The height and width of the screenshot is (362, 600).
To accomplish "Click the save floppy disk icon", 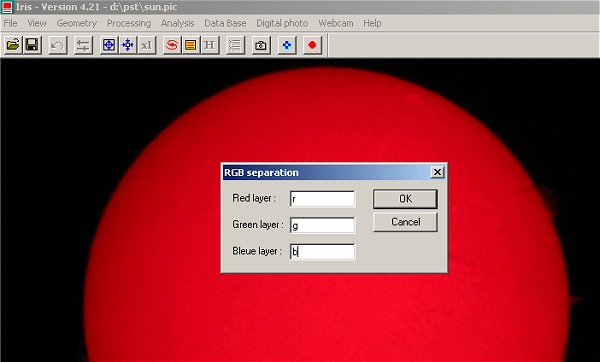I will 32,45.
